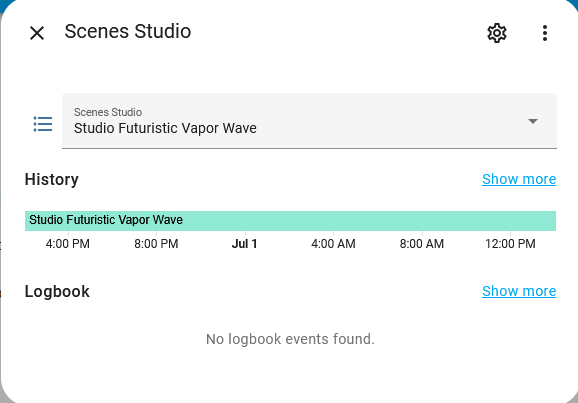The width and height of the screenshot is (578, 403).
Task: Click the 4:00 AM timeline label
Action: click(x=333, y=244)
